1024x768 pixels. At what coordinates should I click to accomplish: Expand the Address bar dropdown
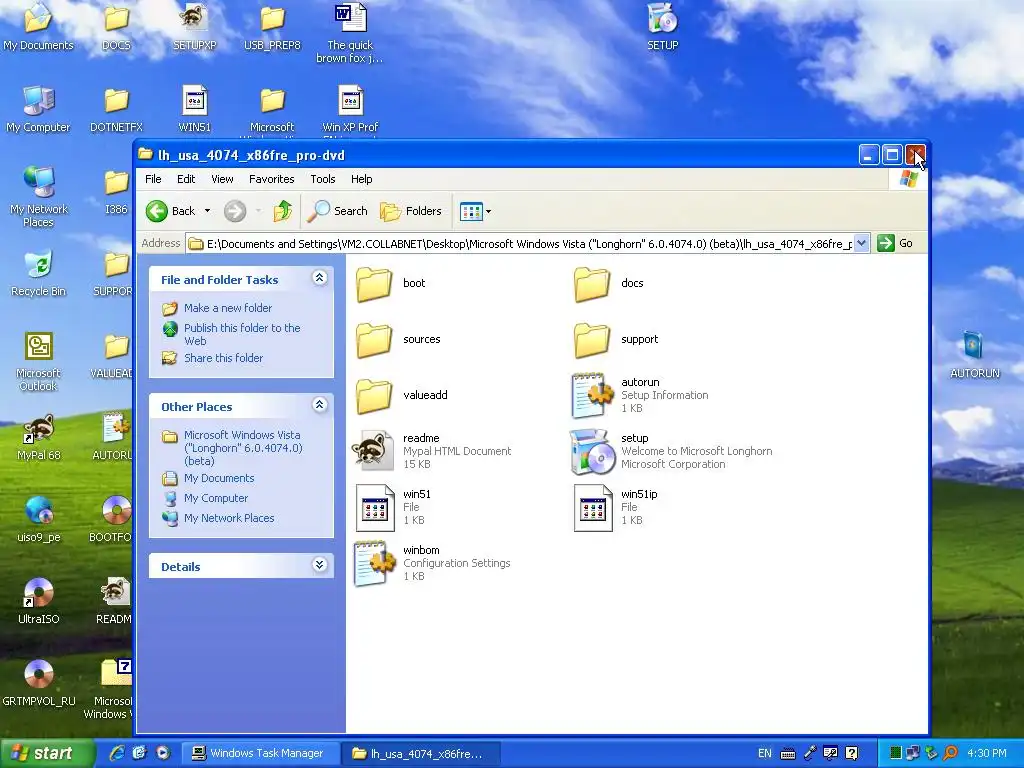click(861, 244)
